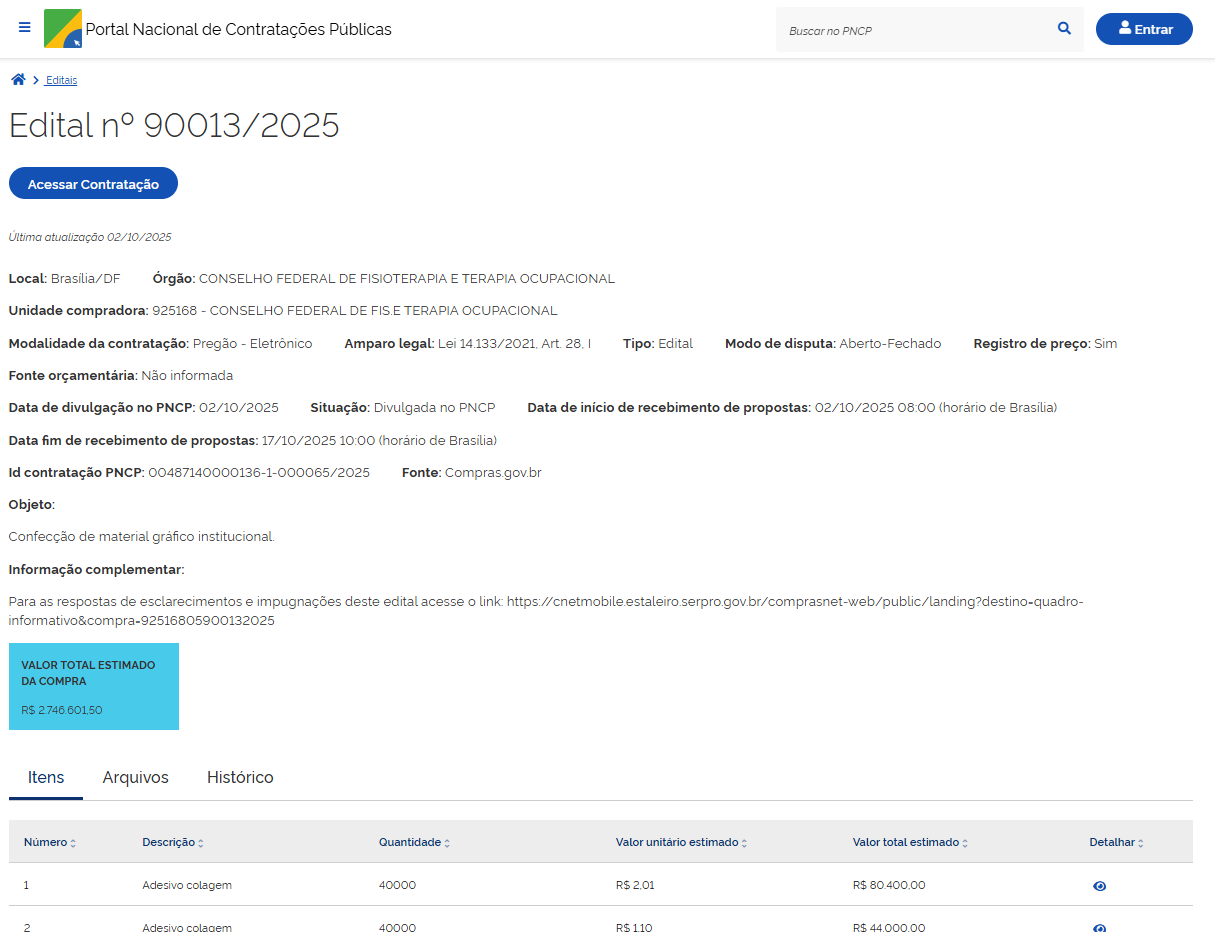The width and height of the screenshot is (1215, 932).
Task: Follow the Editais breadcrumb link
Action: pyautogui.click(x=61, y=80)
